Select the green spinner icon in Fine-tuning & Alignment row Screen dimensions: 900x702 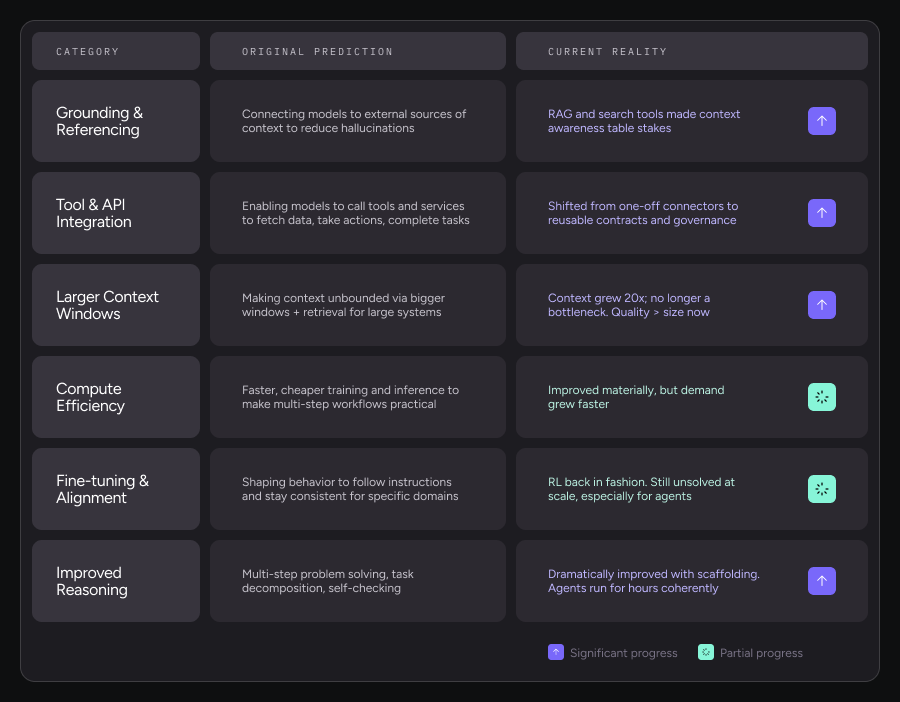[x=821, y=489]
